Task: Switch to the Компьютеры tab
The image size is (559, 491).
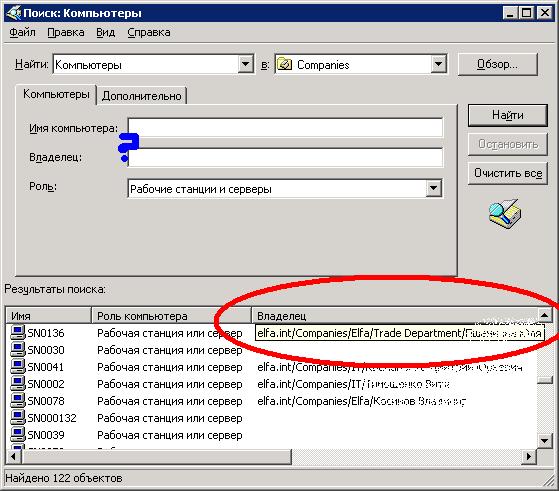Action: (56, 94)
